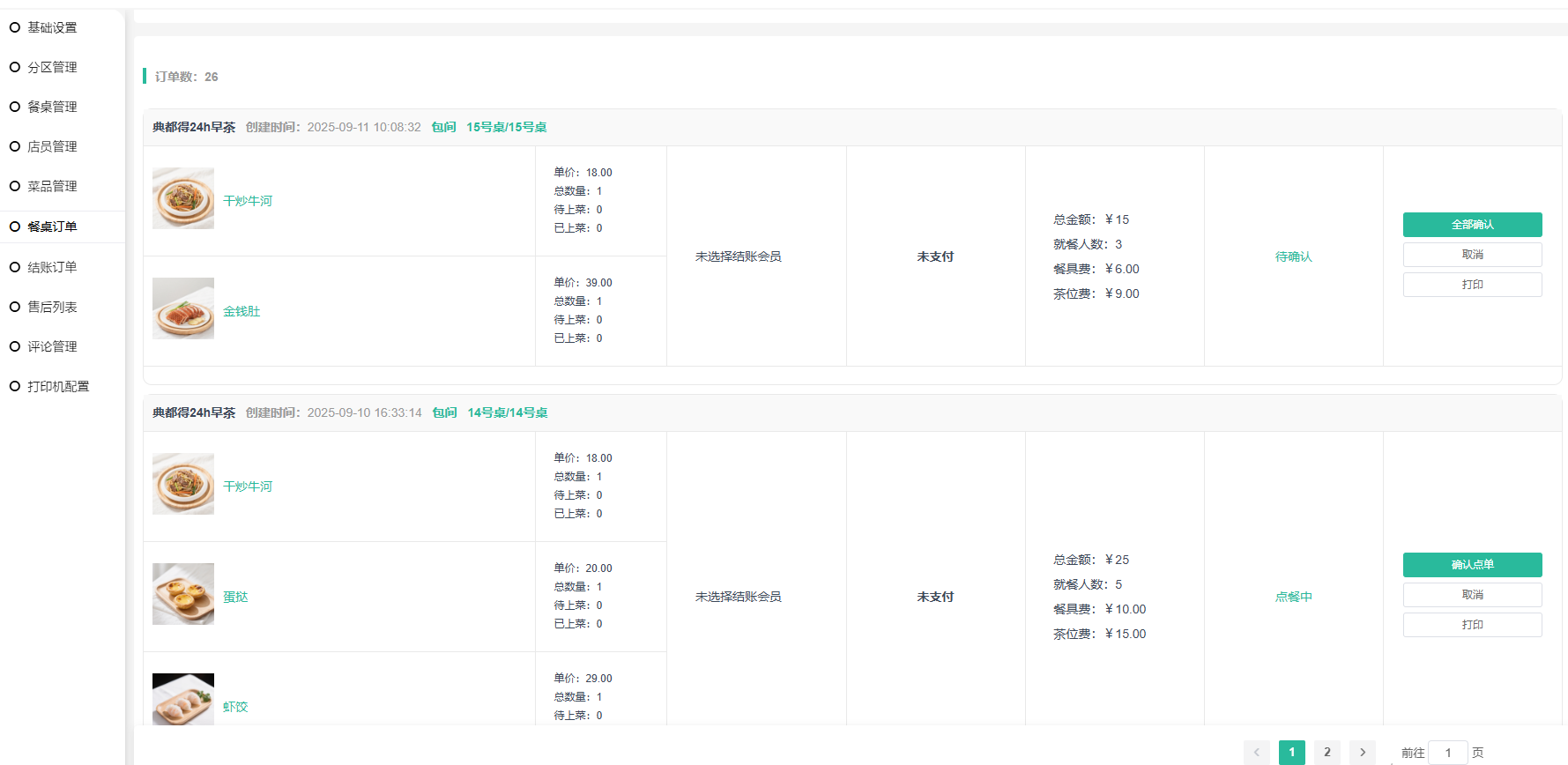Image resolution: width=1568 pixels, height=765 pixels.
Task: Click 全部确认 button for table 15 order
Action: pyautogui.click(x=1472, y=225)
